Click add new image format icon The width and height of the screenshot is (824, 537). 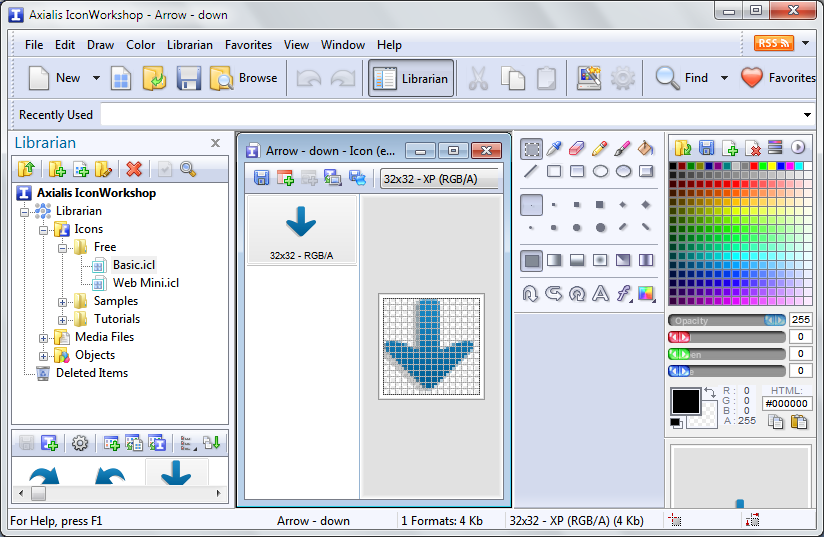click(285, 178)
